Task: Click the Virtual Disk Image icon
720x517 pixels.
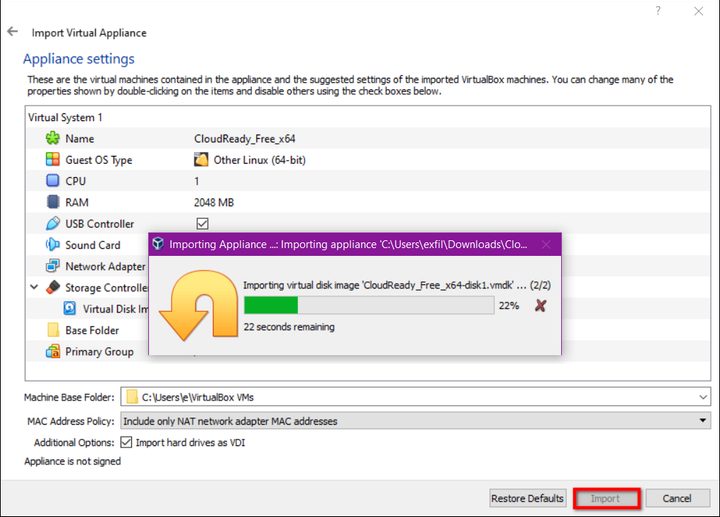Action: coord(70,308)
